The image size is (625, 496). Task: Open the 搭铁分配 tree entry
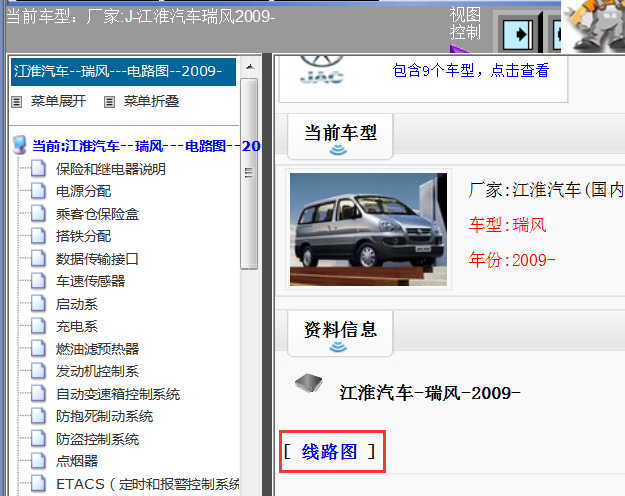tap(83, 236)
